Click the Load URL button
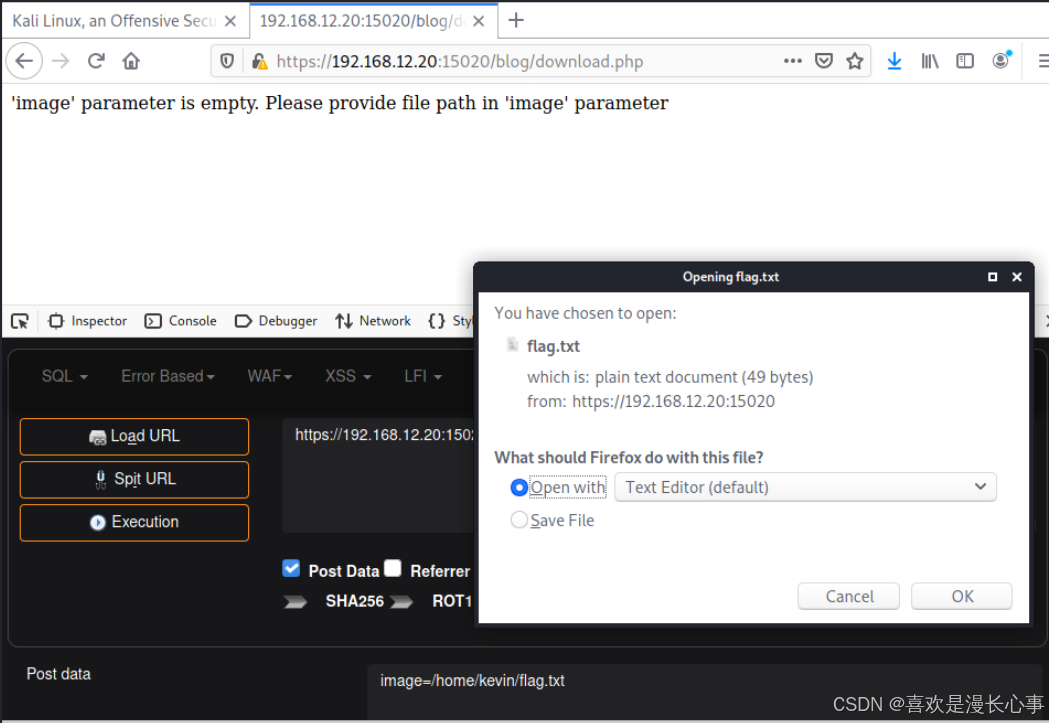 (134, 437)
